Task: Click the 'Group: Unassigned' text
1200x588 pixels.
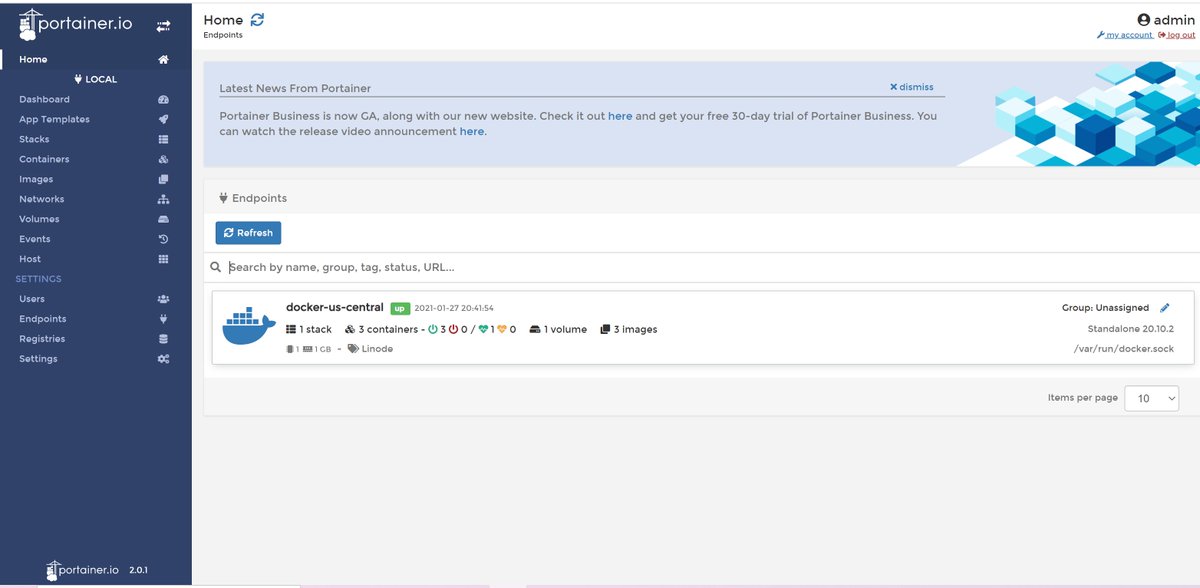Action: click(x=1106, y=308)
